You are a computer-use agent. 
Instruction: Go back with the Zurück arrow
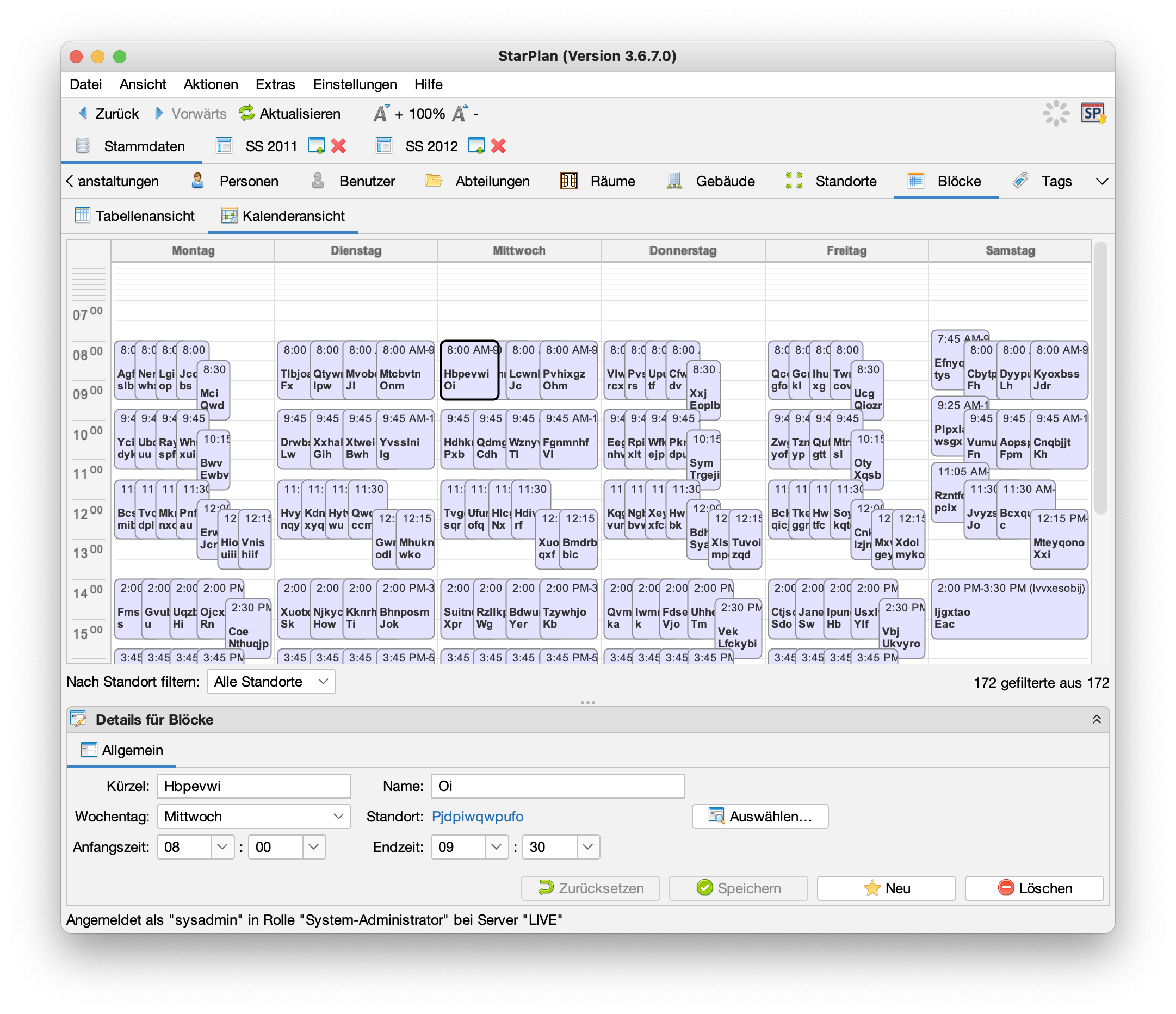(83, 114)
